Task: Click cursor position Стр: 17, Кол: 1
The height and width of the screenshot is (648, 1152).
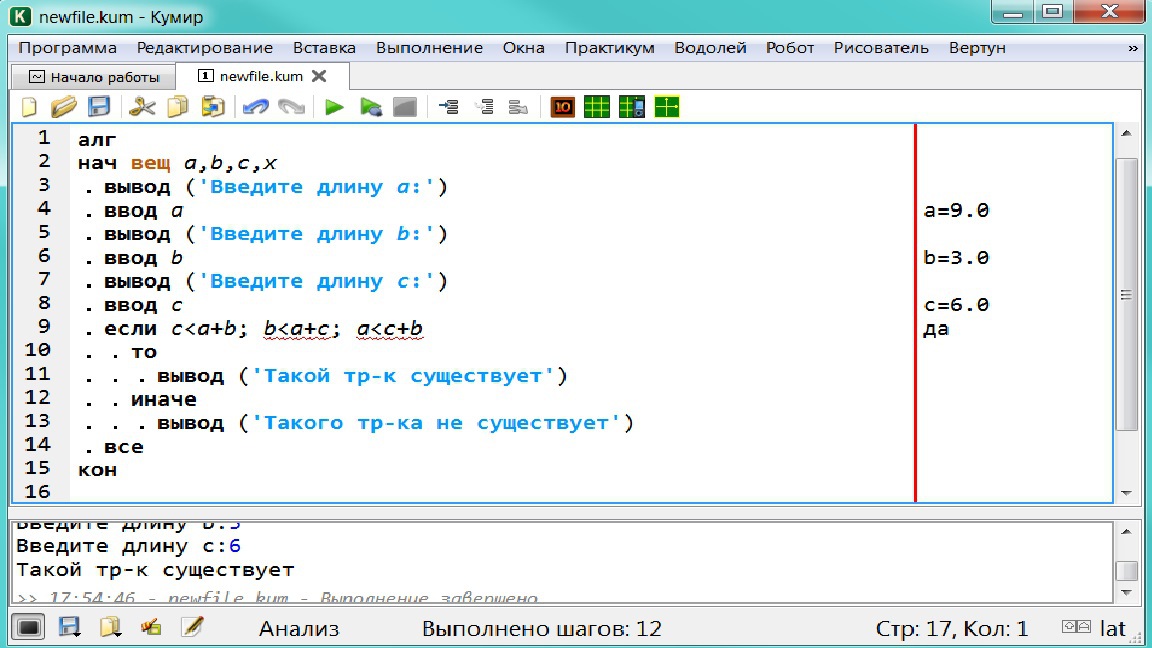Action: pyautogui.click(x=951, y=629)
